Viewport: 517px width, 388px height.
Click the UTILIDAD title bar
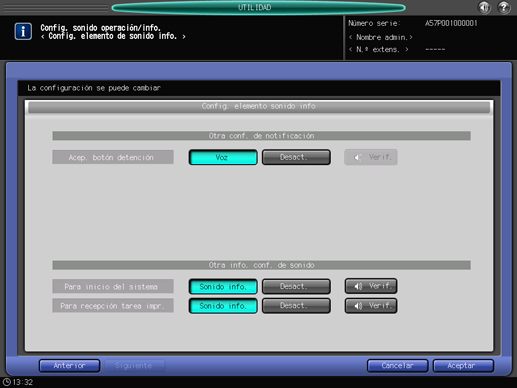pos(258,7)
